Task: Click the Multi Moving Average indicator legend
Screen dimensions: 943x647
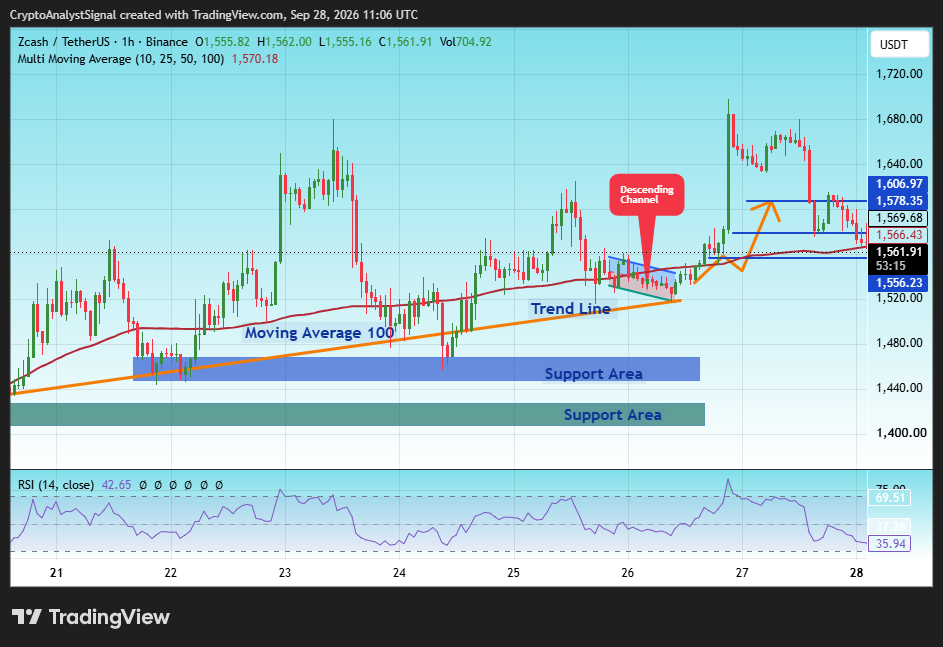Action: pos(121,59)
